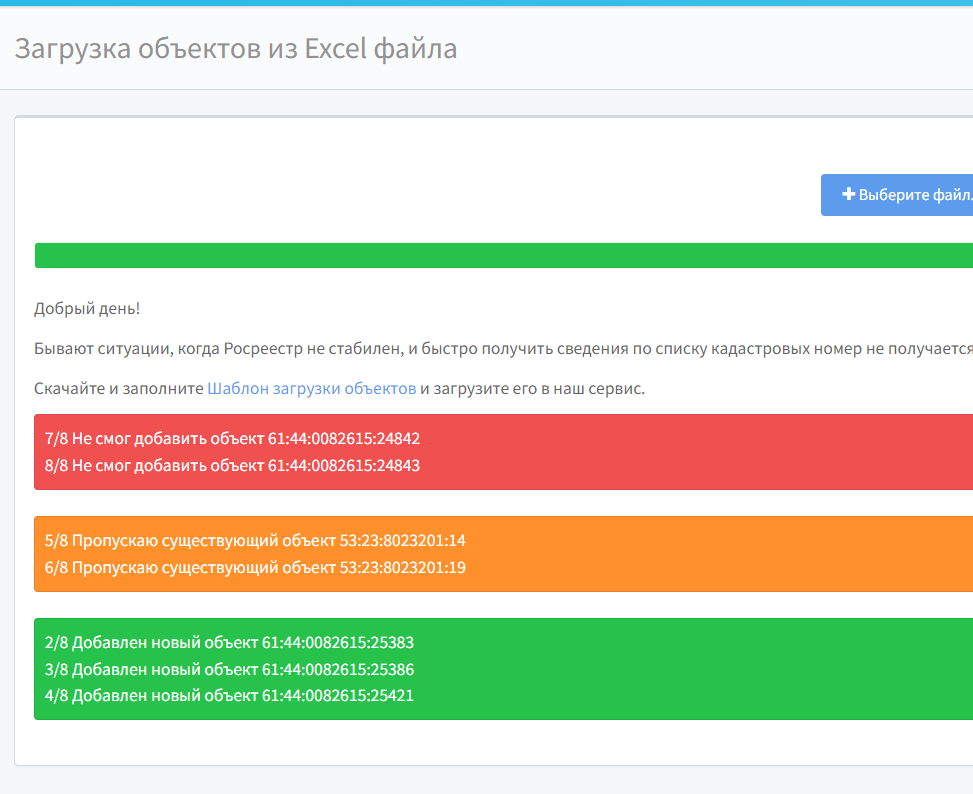Click the added line for object 61:44:0082615:25421
The image size is (973, 794).
click(229, 695)
